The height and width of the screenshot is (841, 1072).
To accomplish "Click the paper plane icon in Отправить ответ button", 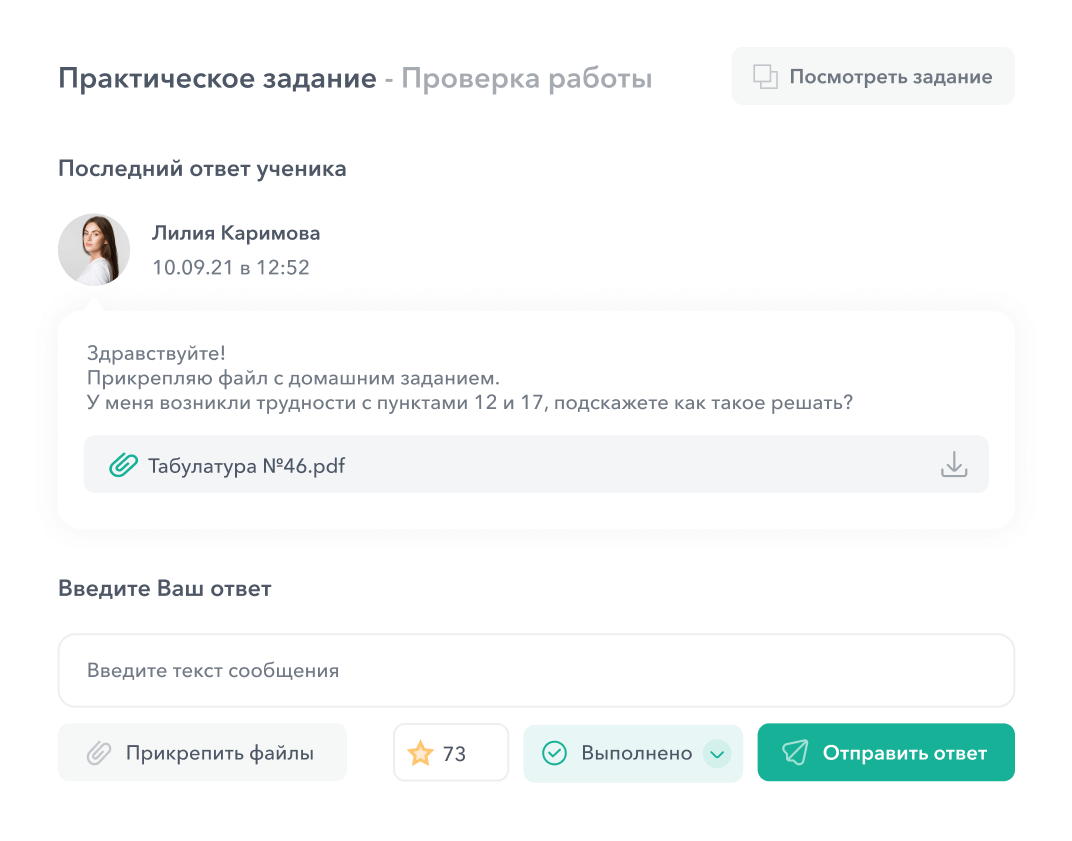I will coord(795,752).
